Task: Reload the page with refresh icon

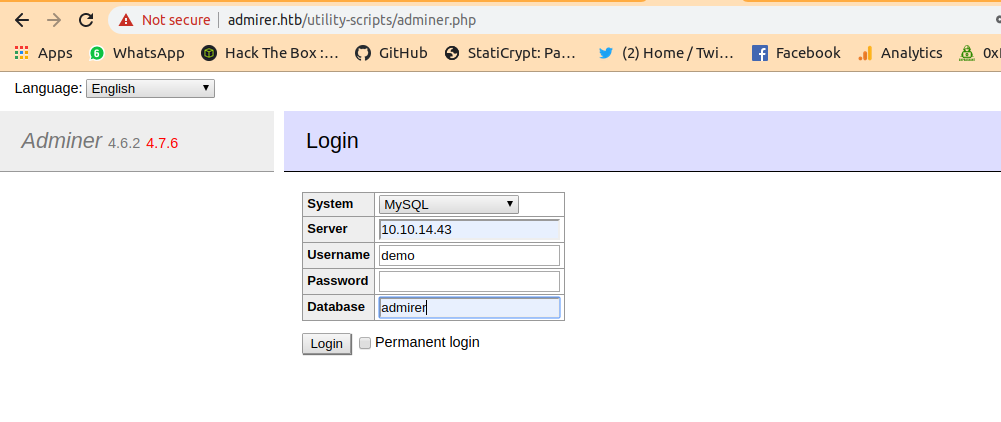Action: click(87, 20)
